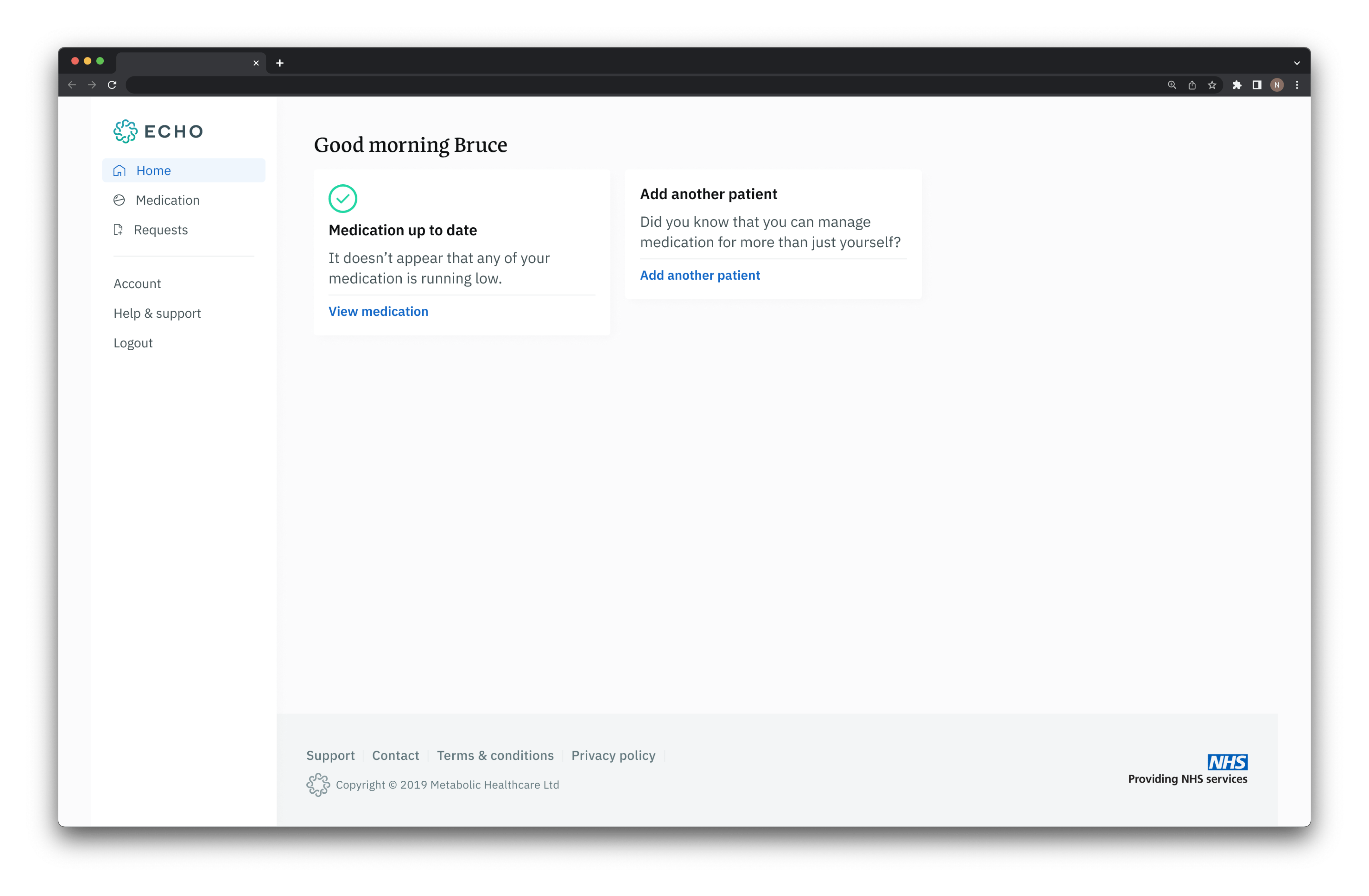Open Home via its house icon
The image size is (1369, 896).
119,171
